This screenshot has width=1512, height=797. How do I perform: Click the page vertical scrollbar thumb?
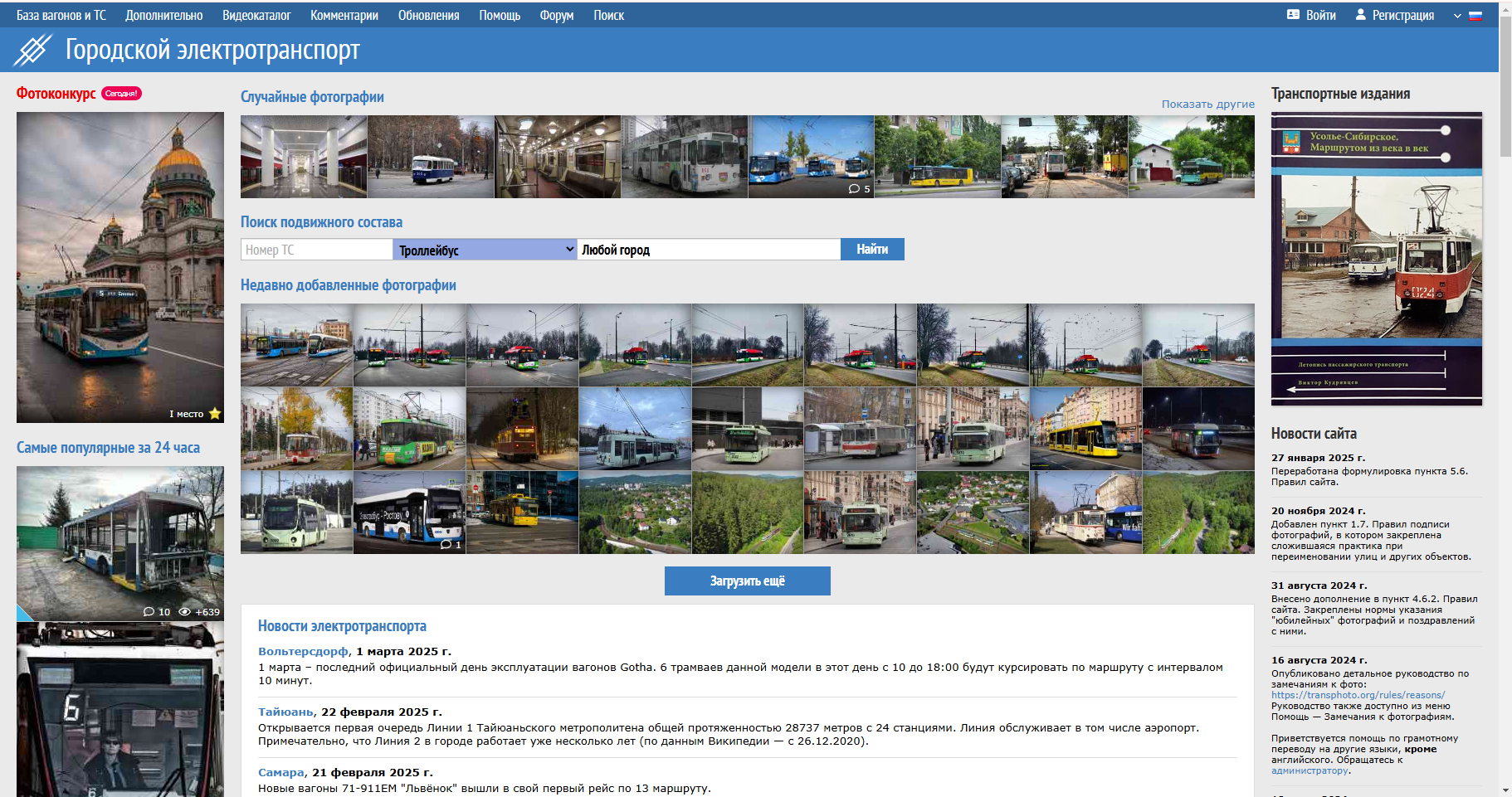[x=1505, y=83]
